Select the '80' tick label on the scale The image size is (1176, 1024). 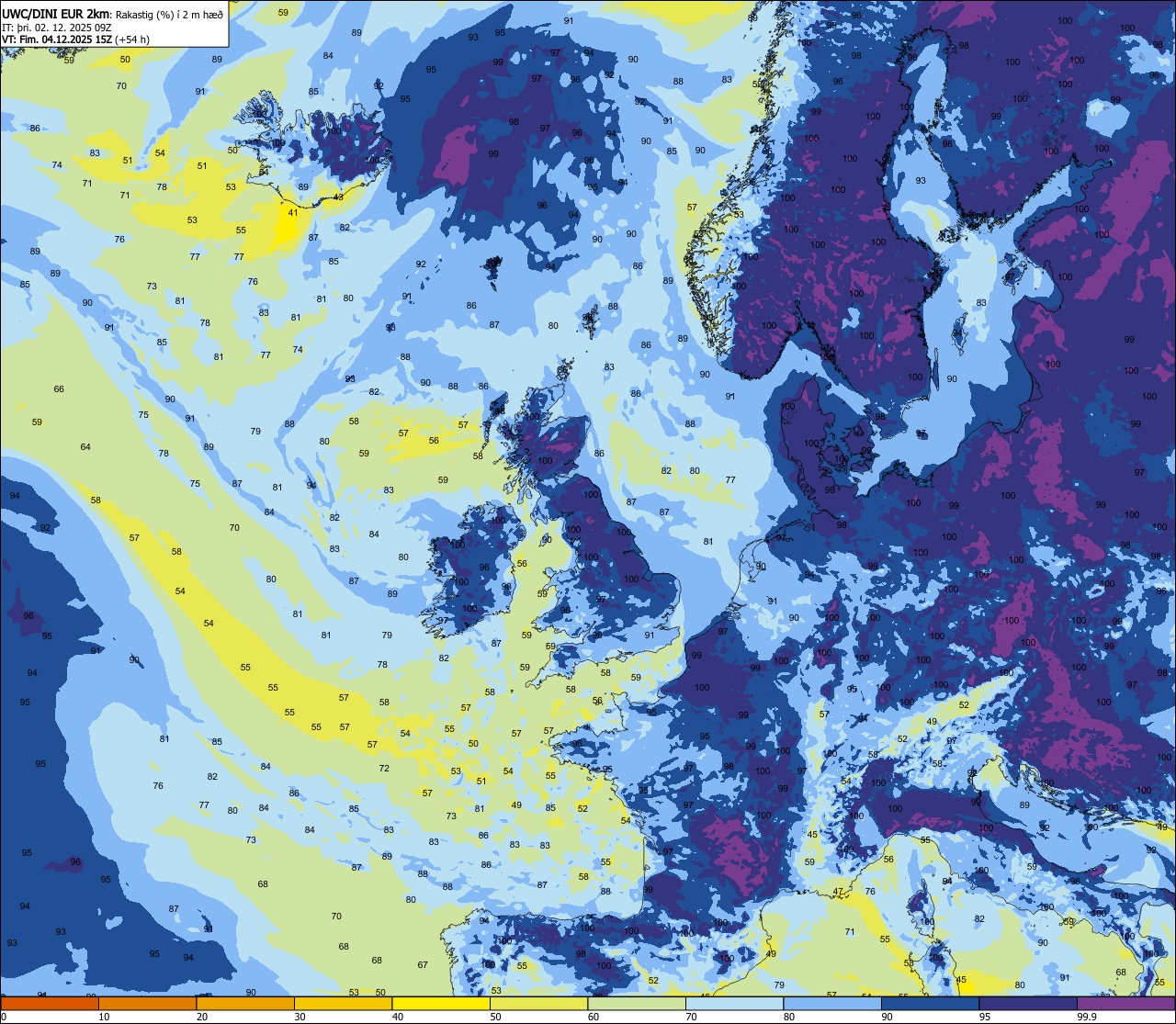tap(790, 1017)
